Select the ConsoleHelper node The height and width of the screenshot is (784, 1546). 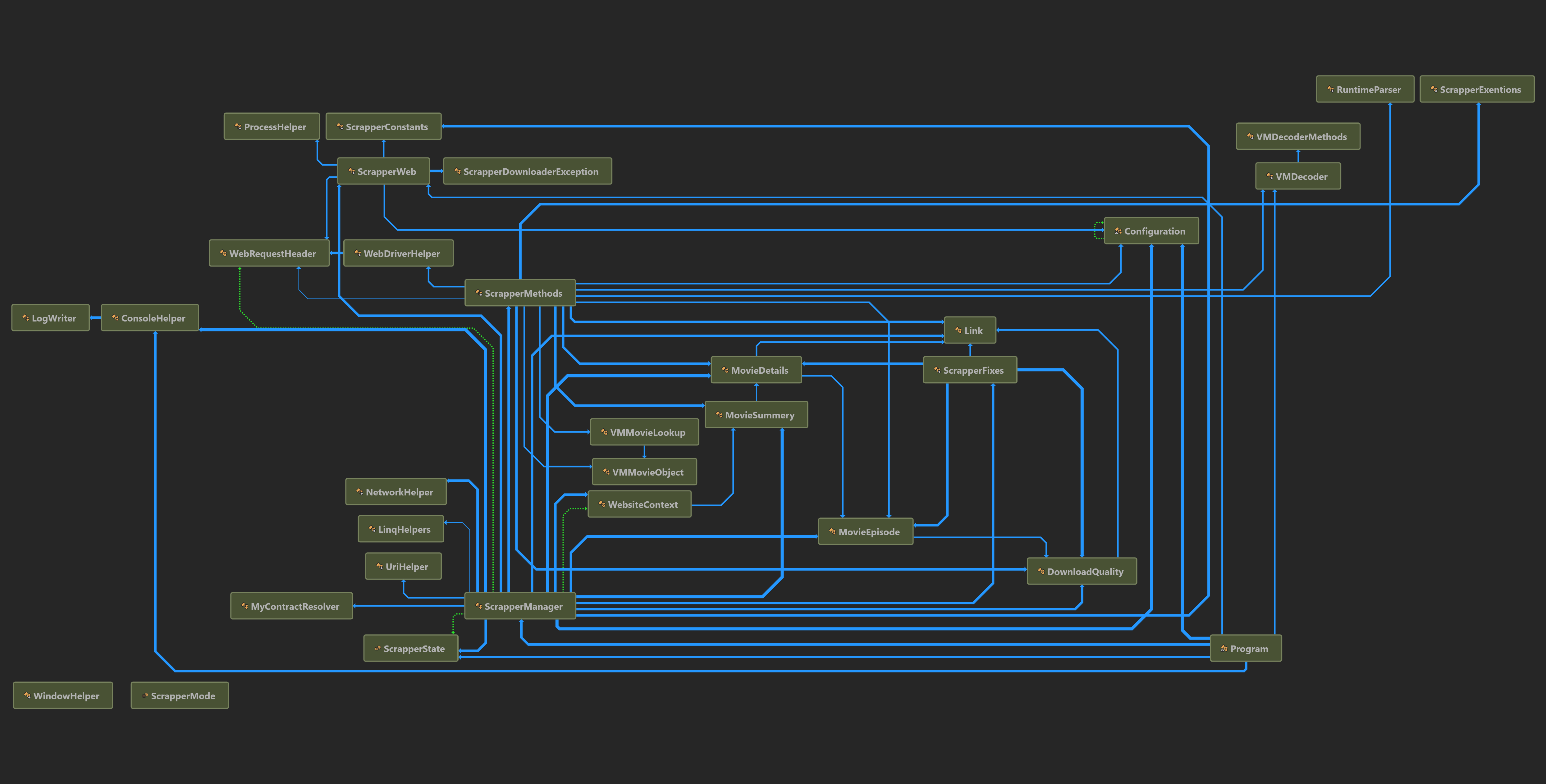(x=149, y=318)
